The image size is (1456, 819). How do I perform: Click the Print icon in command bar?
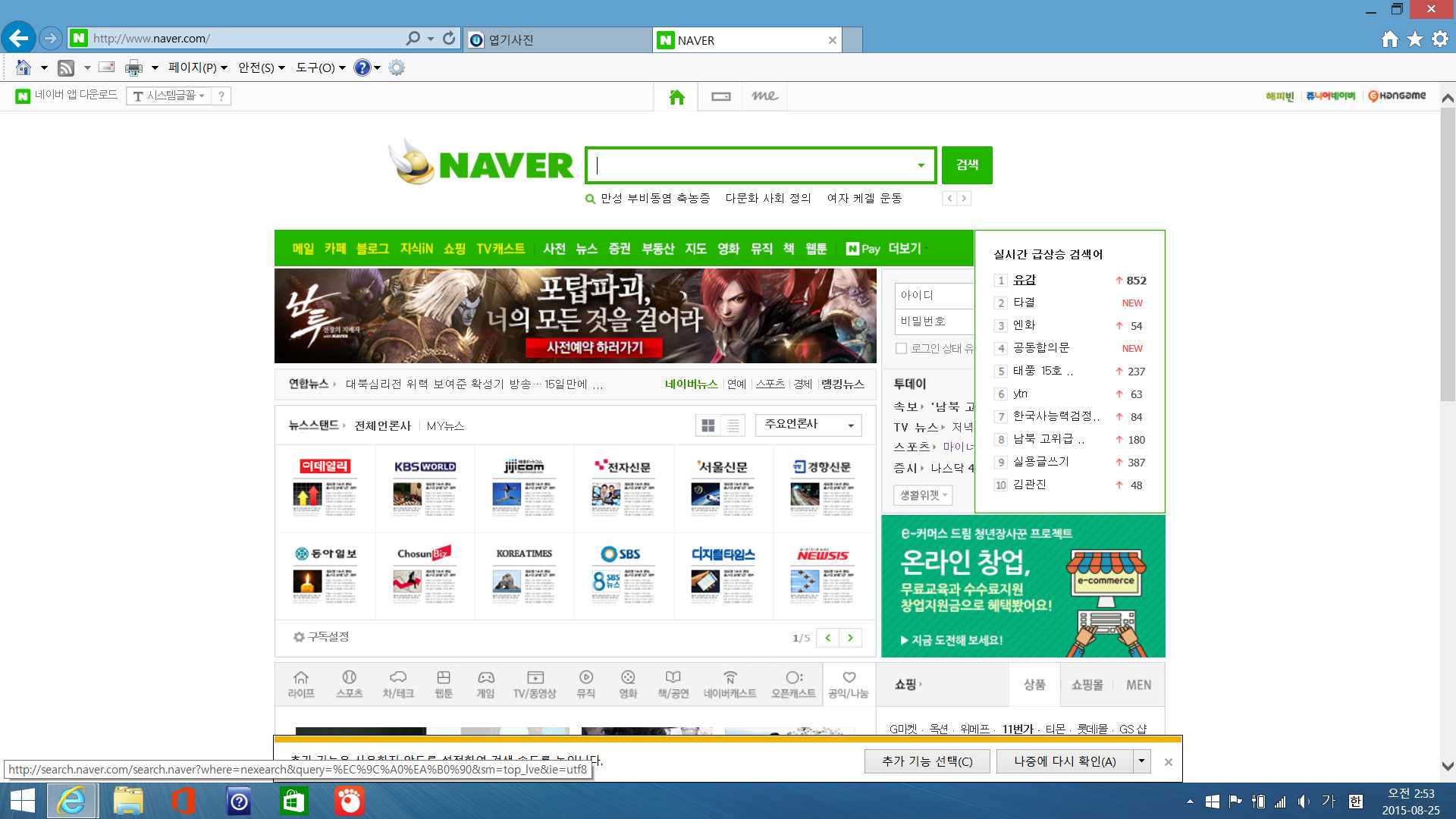[133, 67]
